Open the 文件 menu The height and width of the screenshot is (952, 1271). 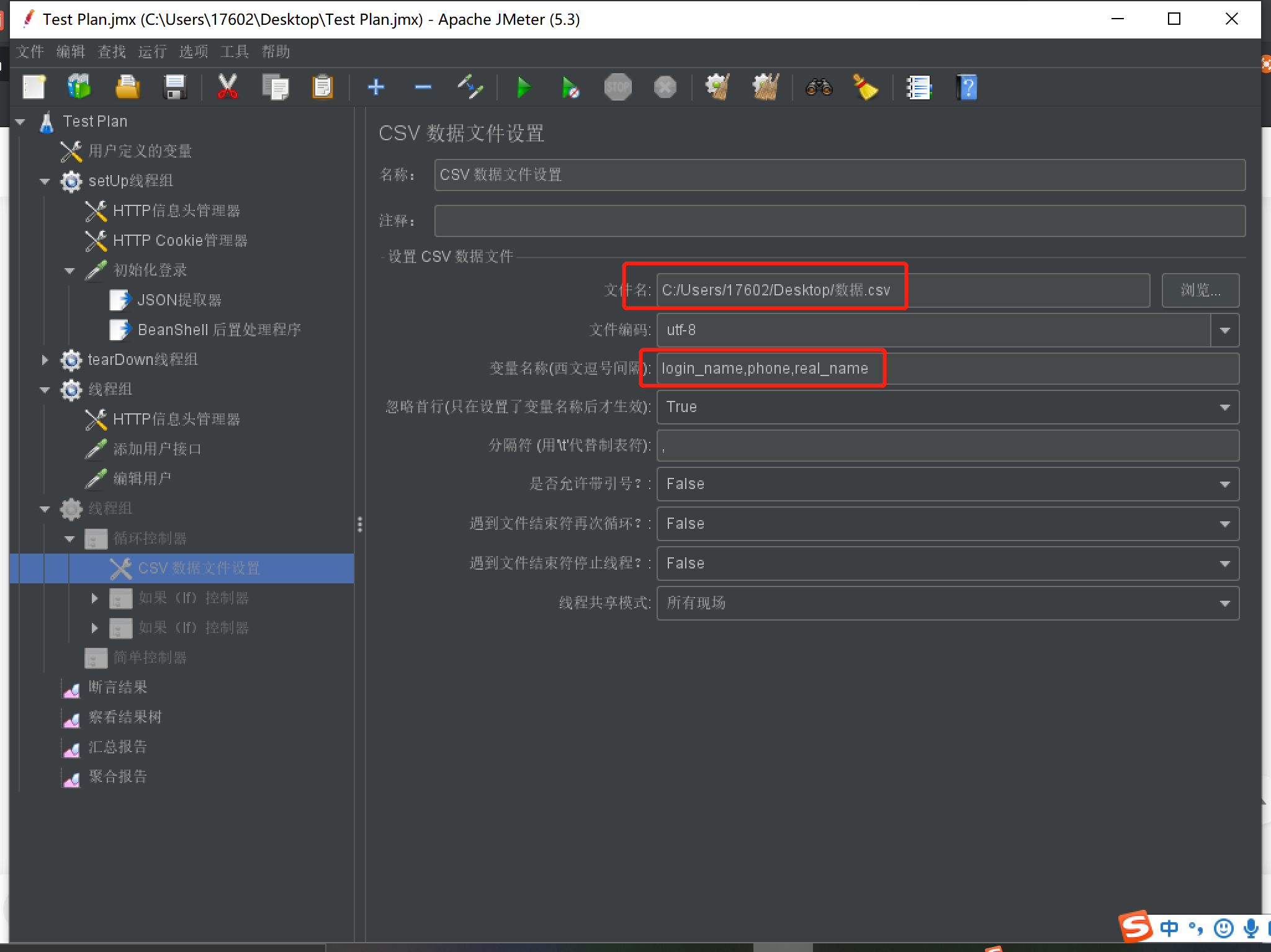30,52
